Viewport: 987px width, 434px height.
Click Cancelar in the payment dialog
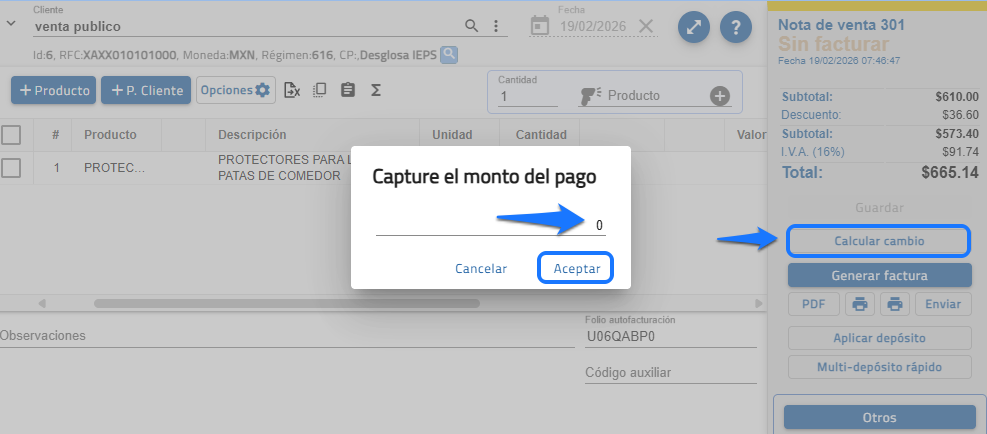(x=481, y=268)
